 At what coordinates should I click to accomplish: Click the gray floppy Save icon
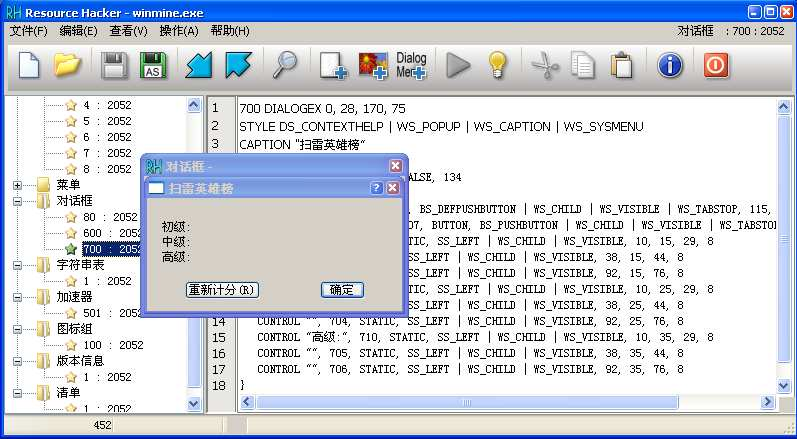114,66
